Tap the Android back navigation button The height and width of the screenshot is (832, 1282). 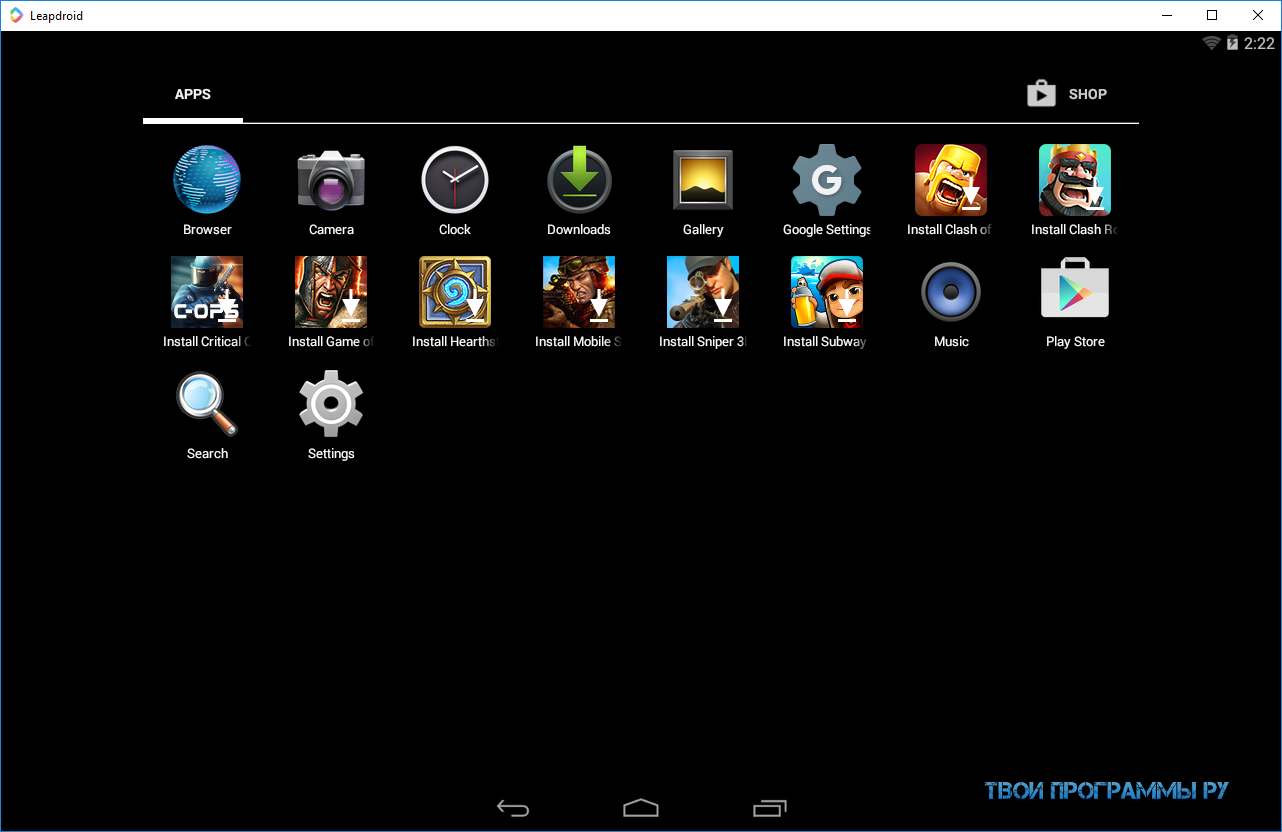[513, 808]
